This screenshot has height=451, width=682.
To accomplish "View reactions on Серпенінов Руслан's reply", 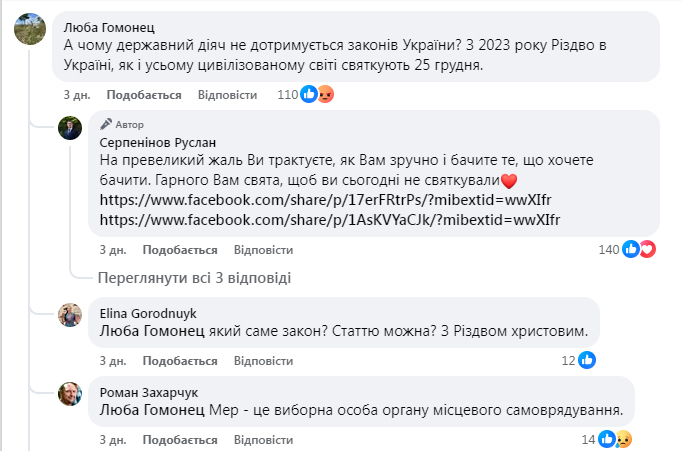I will (638, 249).
